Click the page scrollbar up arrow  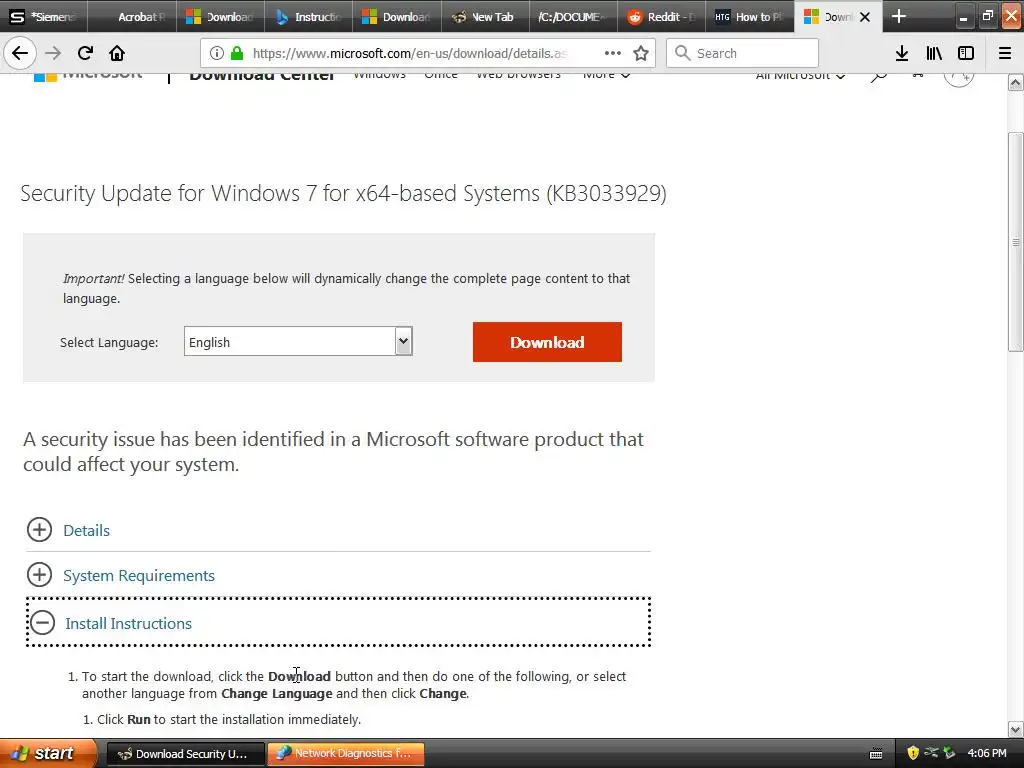(1016, 83)
